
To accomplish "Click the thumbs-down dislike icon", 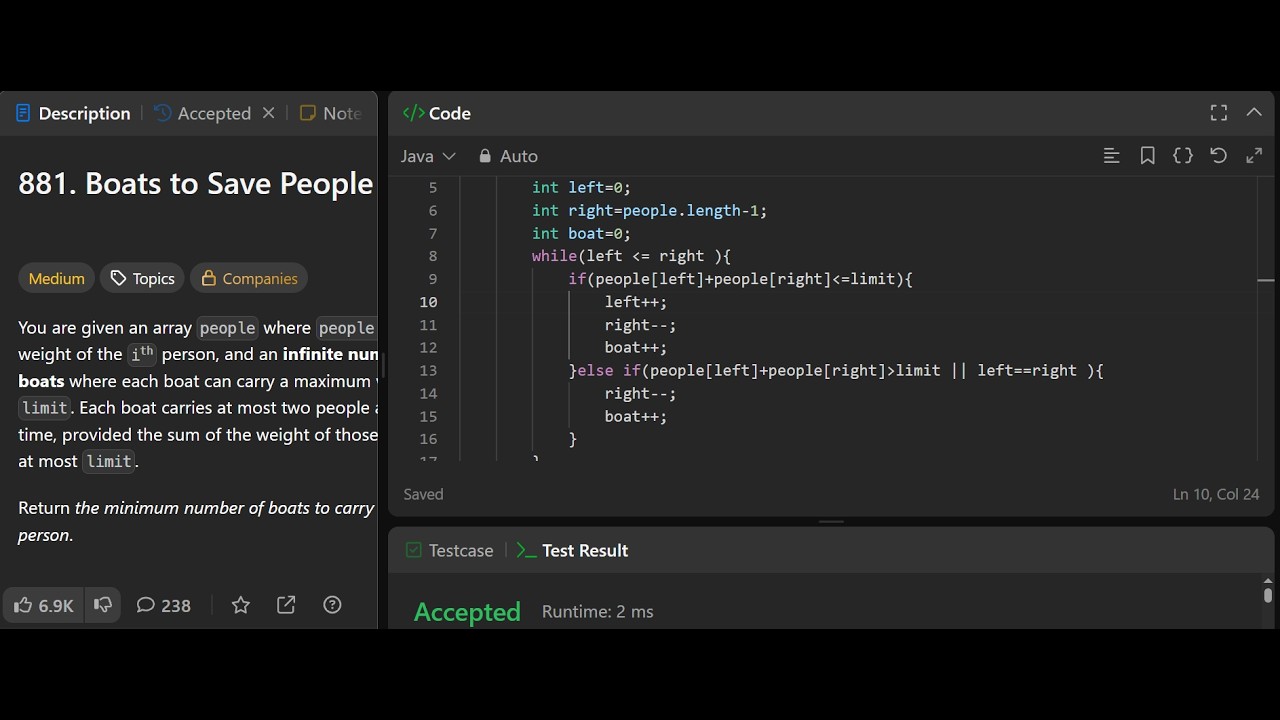I will pos(103,605).
